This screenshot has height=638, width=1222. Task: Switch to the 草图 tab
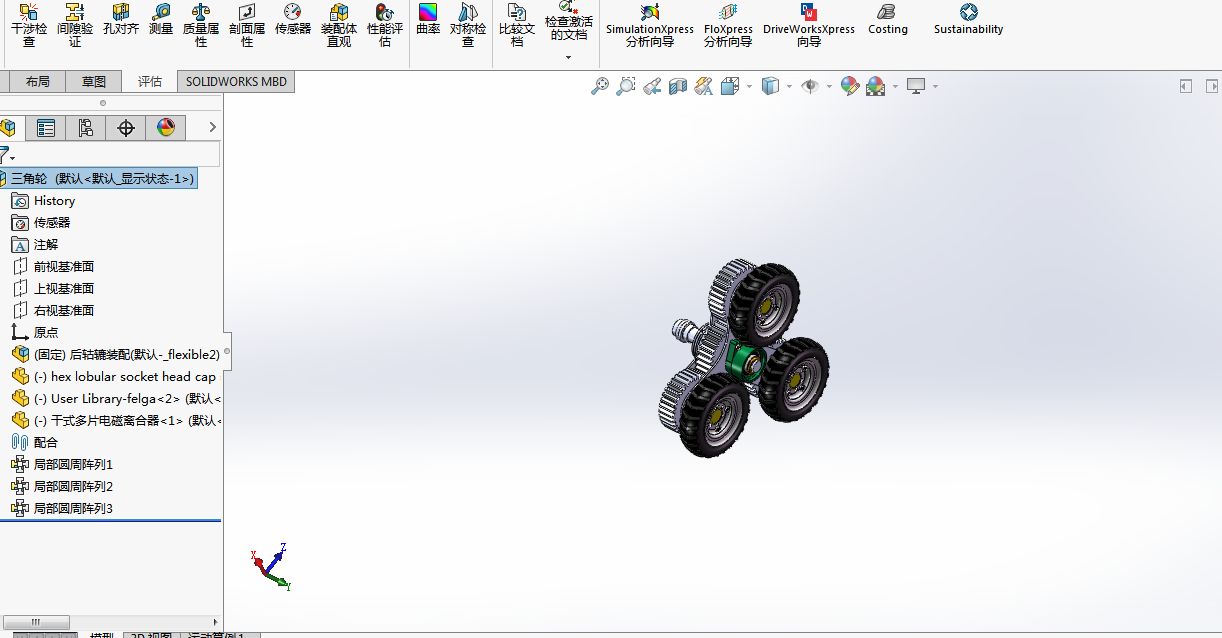click(x=93, y=82)
